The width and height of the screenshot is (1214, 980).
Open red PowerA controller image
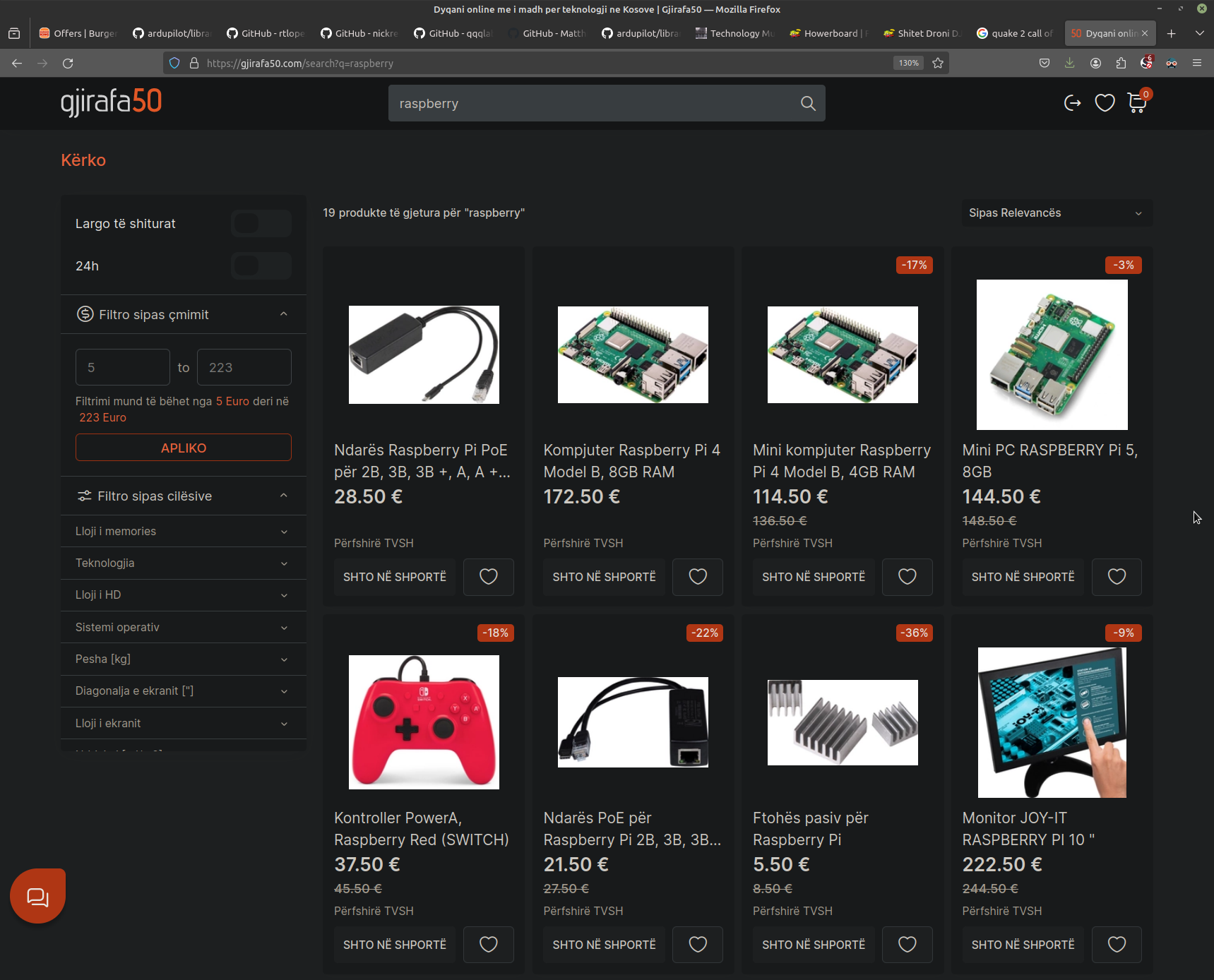(x=424, y=722)
